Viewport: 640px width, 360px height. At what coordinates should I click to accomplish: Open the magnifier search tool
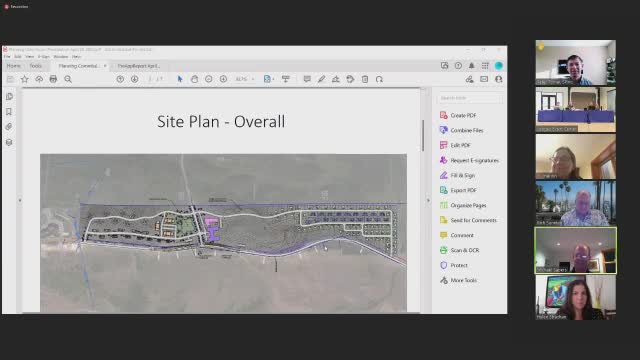pyautogui.click(x=68, y=79)
